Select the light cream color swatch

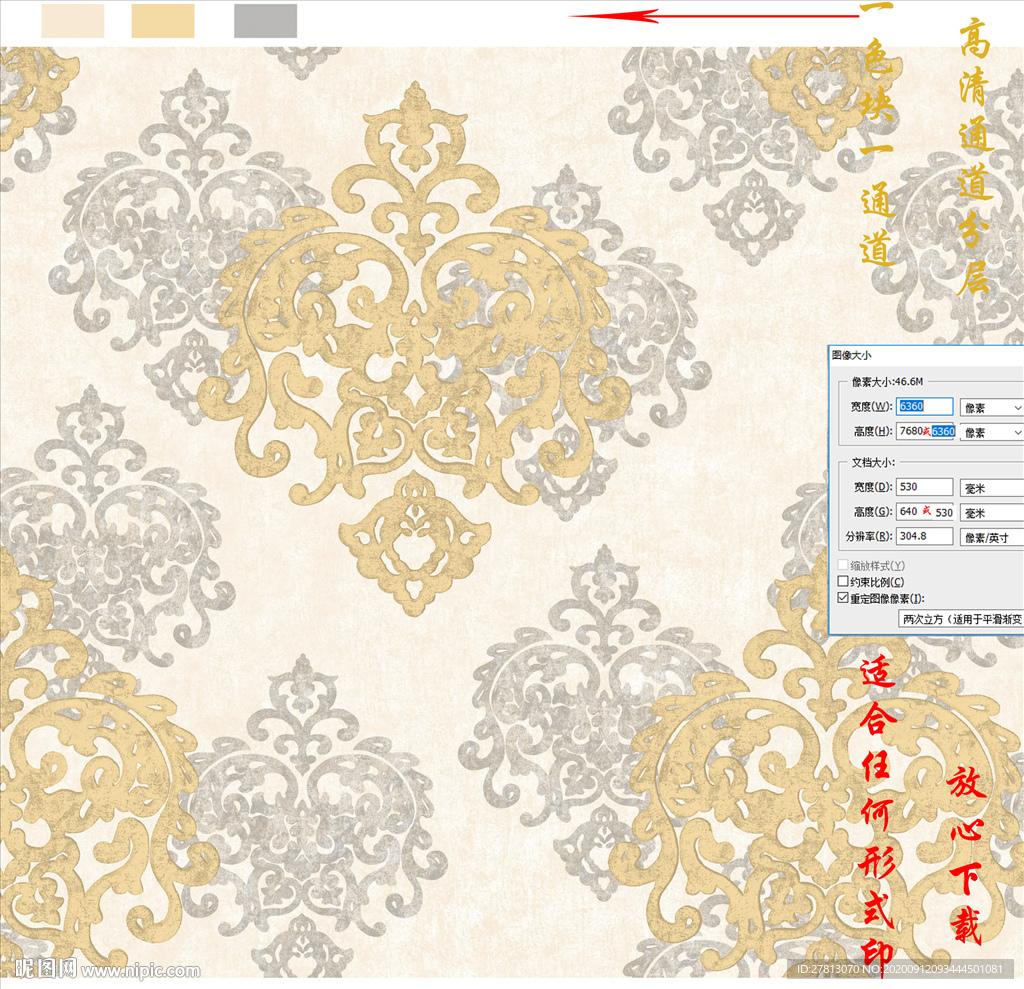point(72,21)
